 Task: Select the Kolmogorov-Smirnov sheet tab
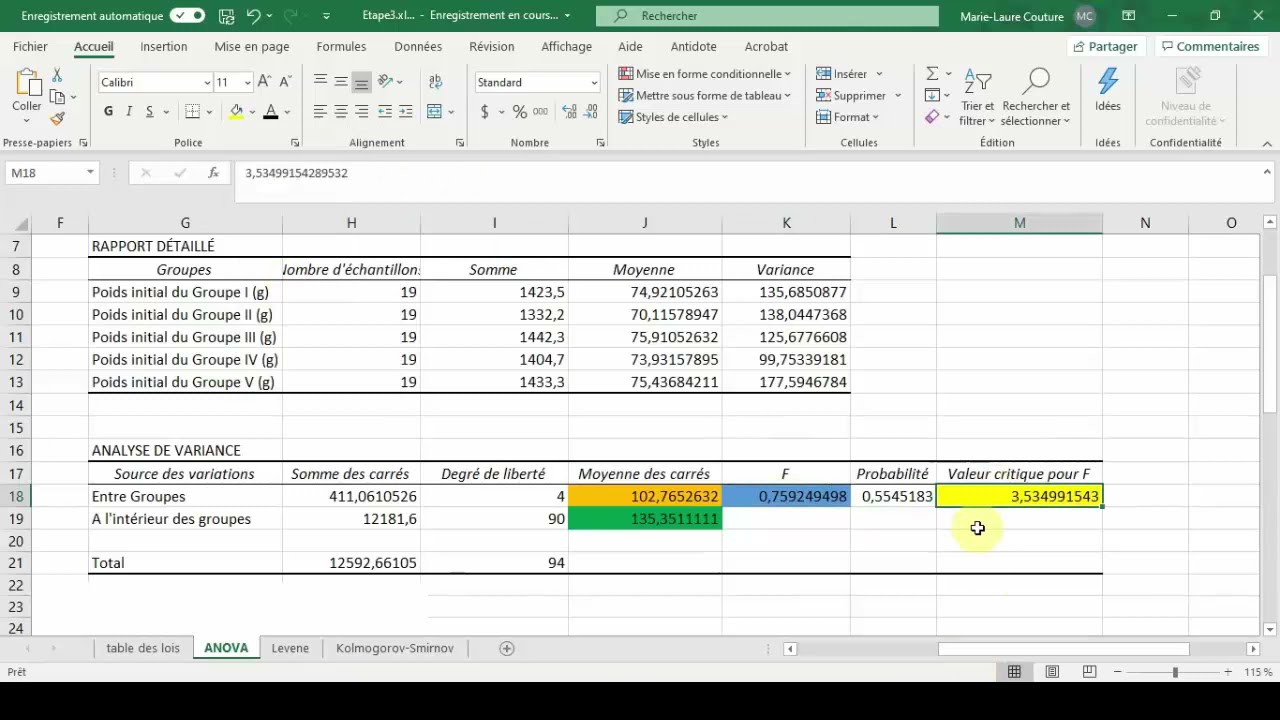pyautogui.click(x=395, y=648)
